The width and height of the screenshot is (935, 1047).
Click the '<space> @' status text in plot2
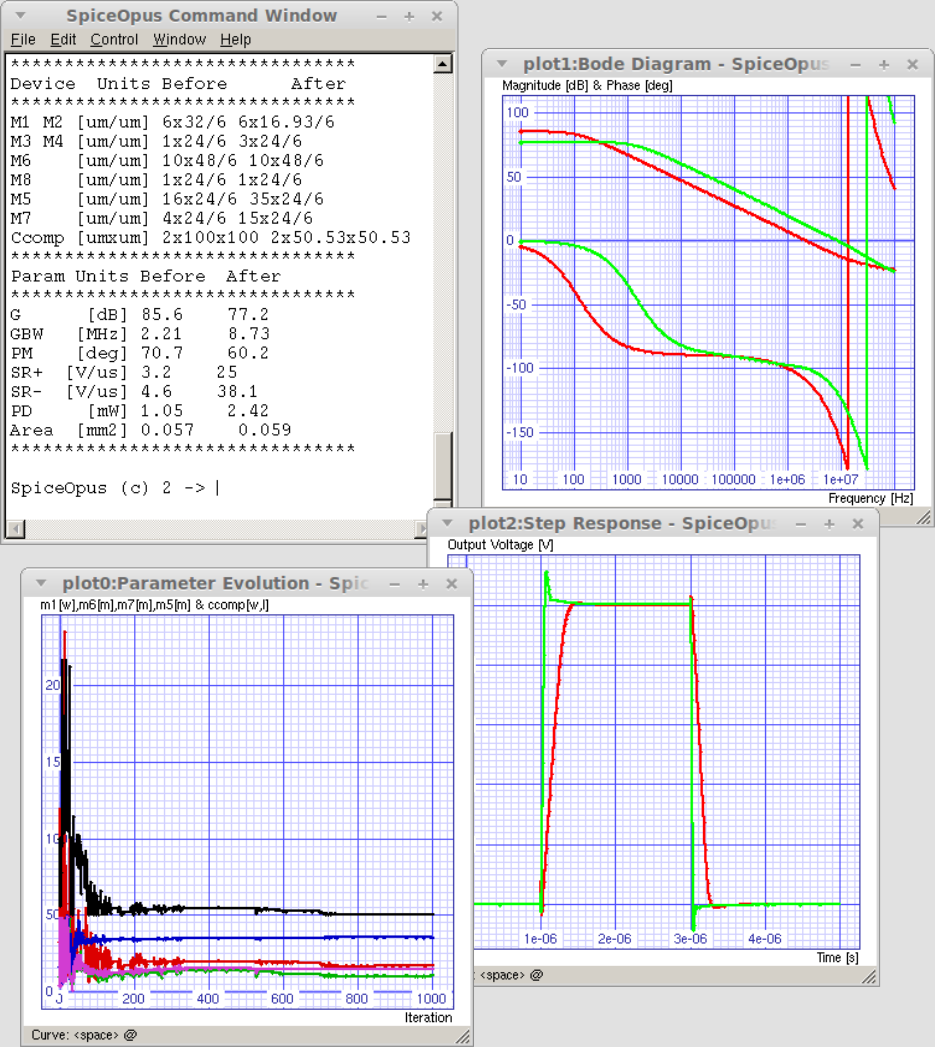(511, 976)
